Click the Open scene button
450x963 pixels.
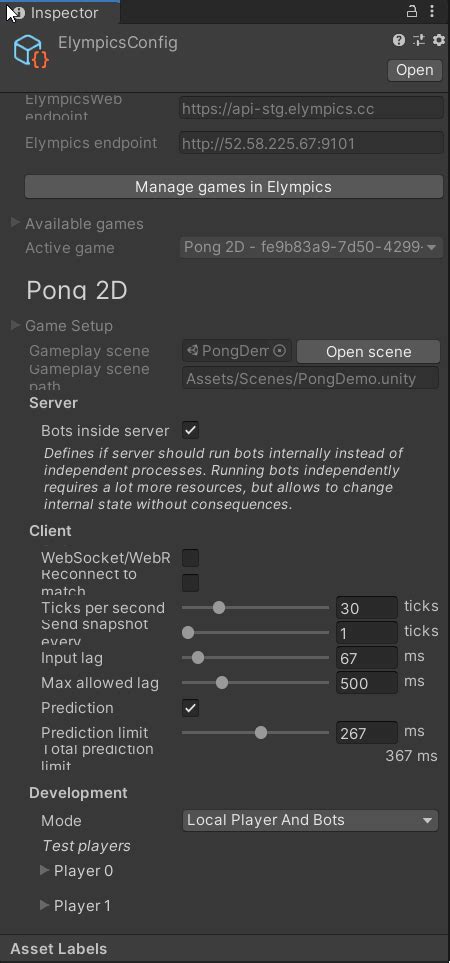368,352
